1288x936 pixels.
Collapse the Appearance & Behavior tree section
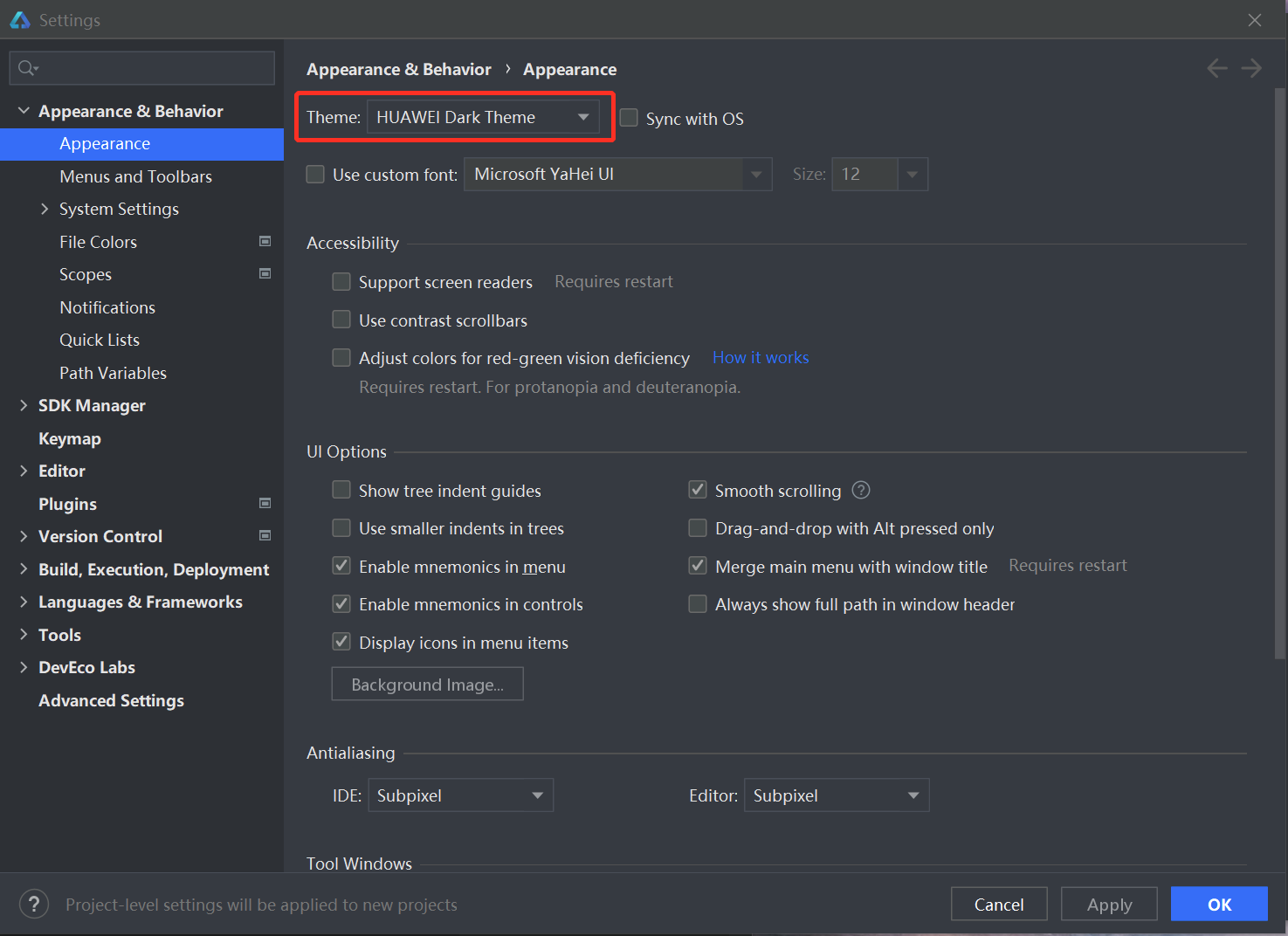24,111
